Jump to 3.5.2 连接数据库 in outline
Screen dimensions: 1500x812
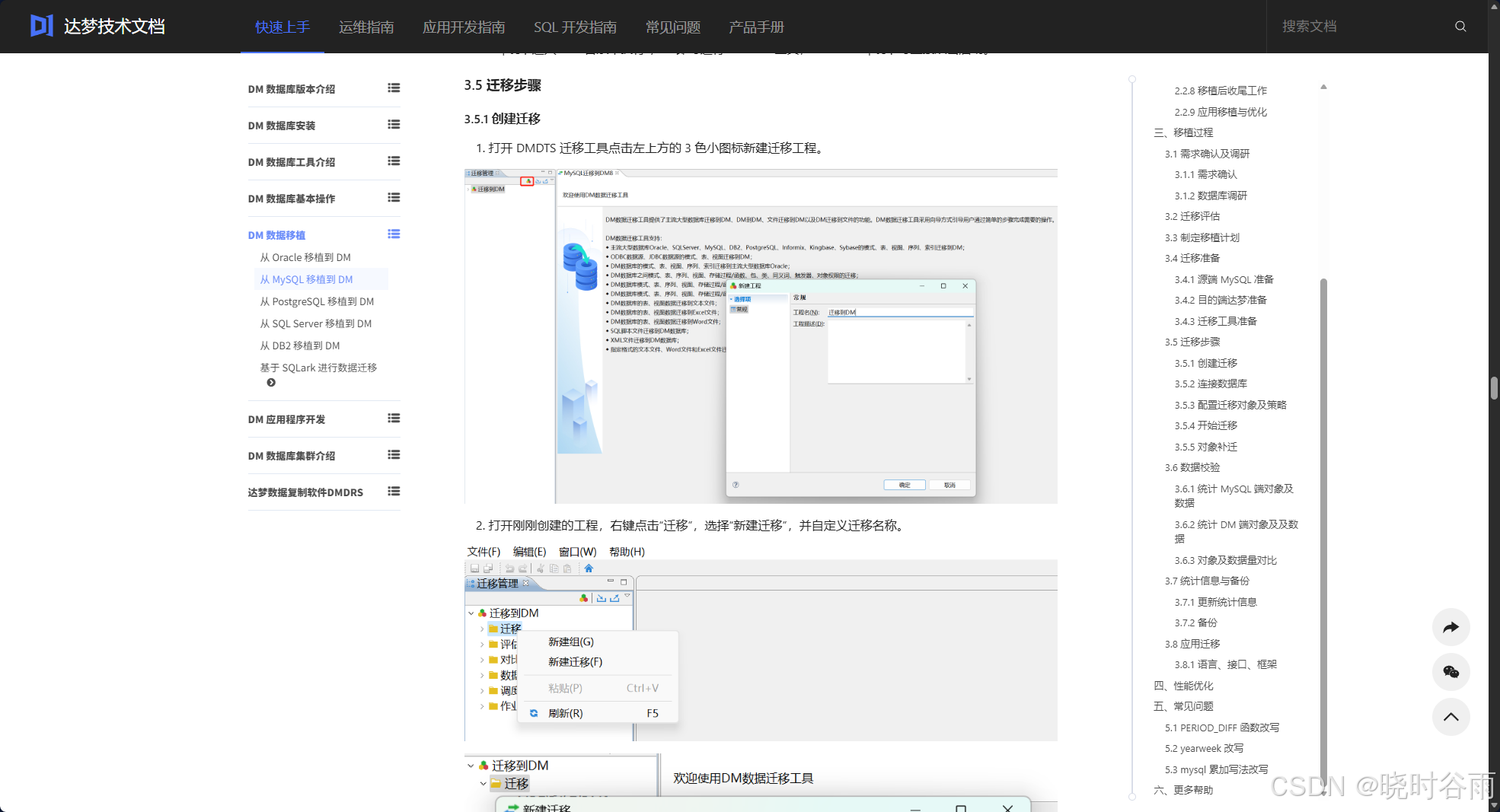click(1211, 384)
